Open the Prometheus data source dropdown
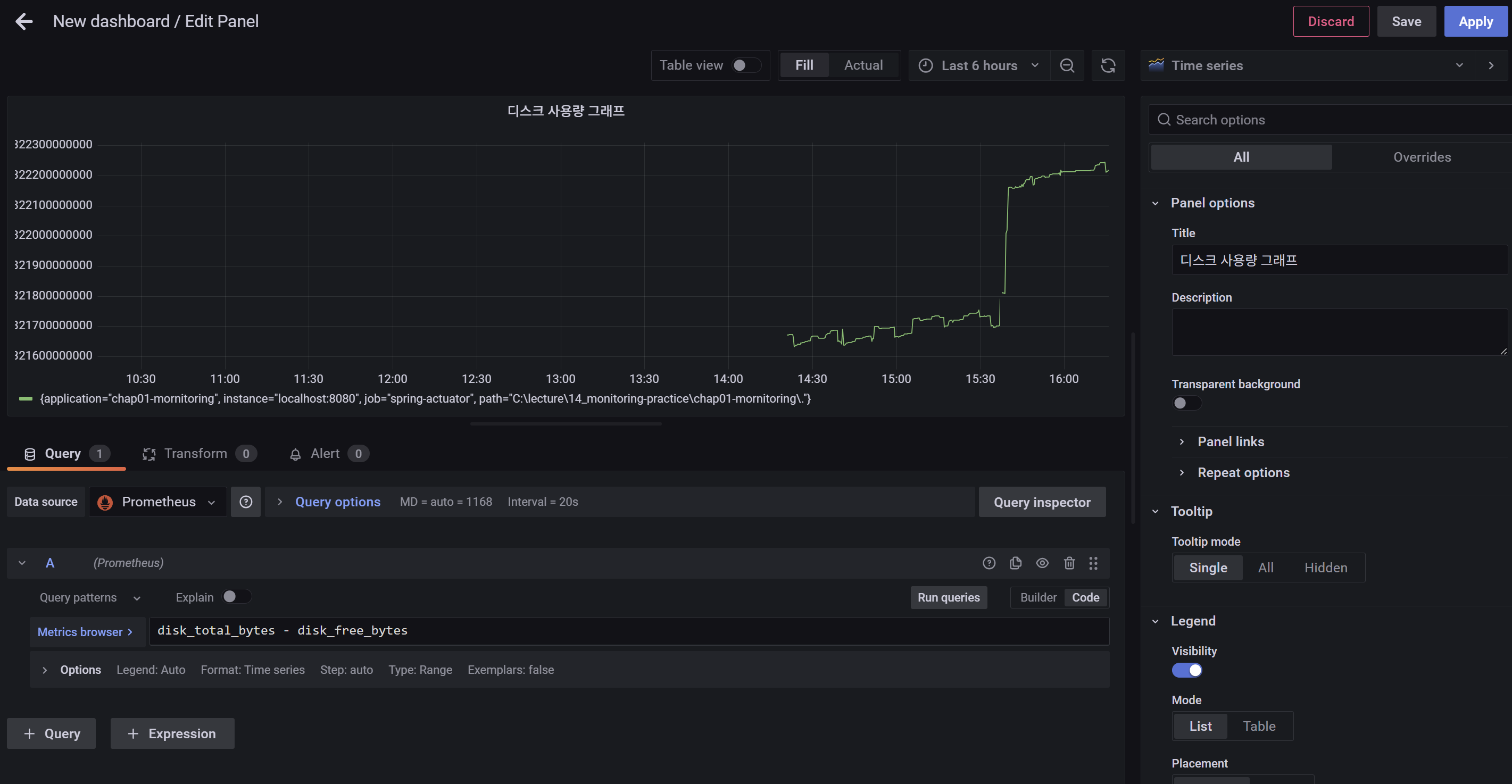Screen dimensions: 1512x784 coord(157,502)
